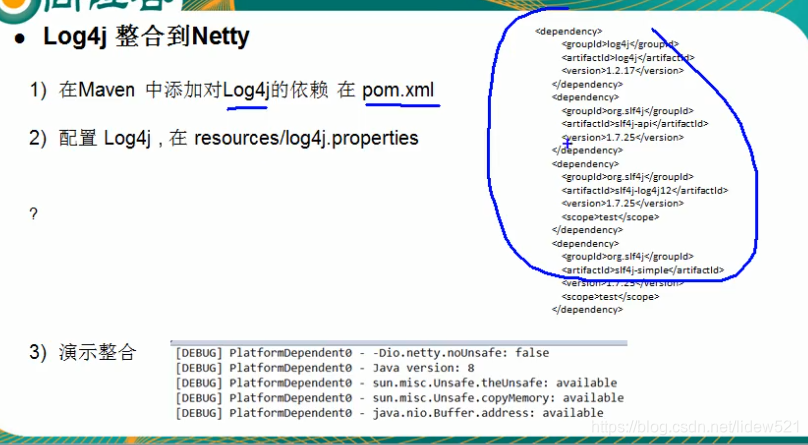Click the lone "?" placeholder line

[x=33, y=213]
